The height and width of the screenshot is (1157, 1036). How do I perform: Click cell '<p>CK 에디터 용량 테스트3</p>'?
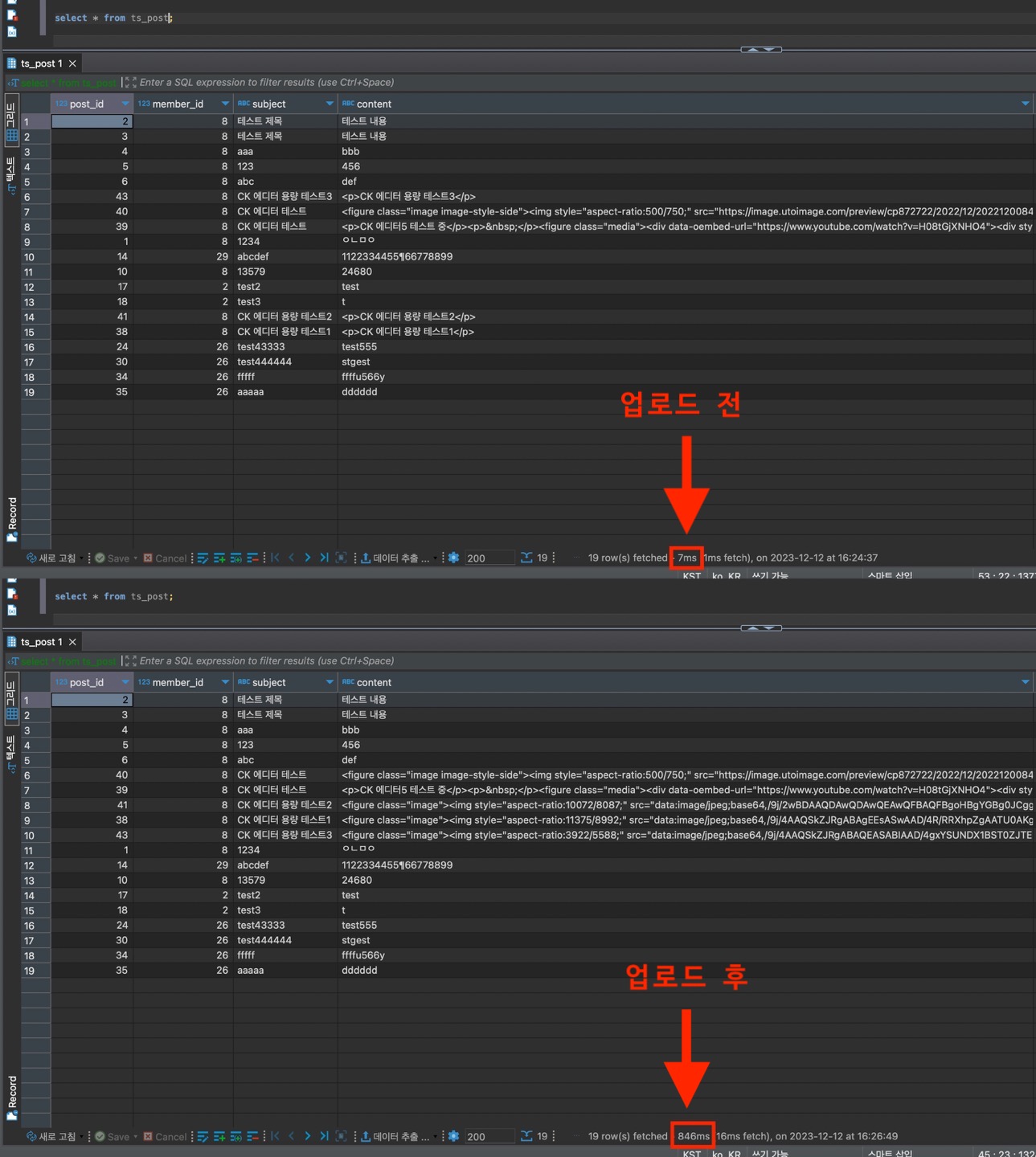coord(685,196)
